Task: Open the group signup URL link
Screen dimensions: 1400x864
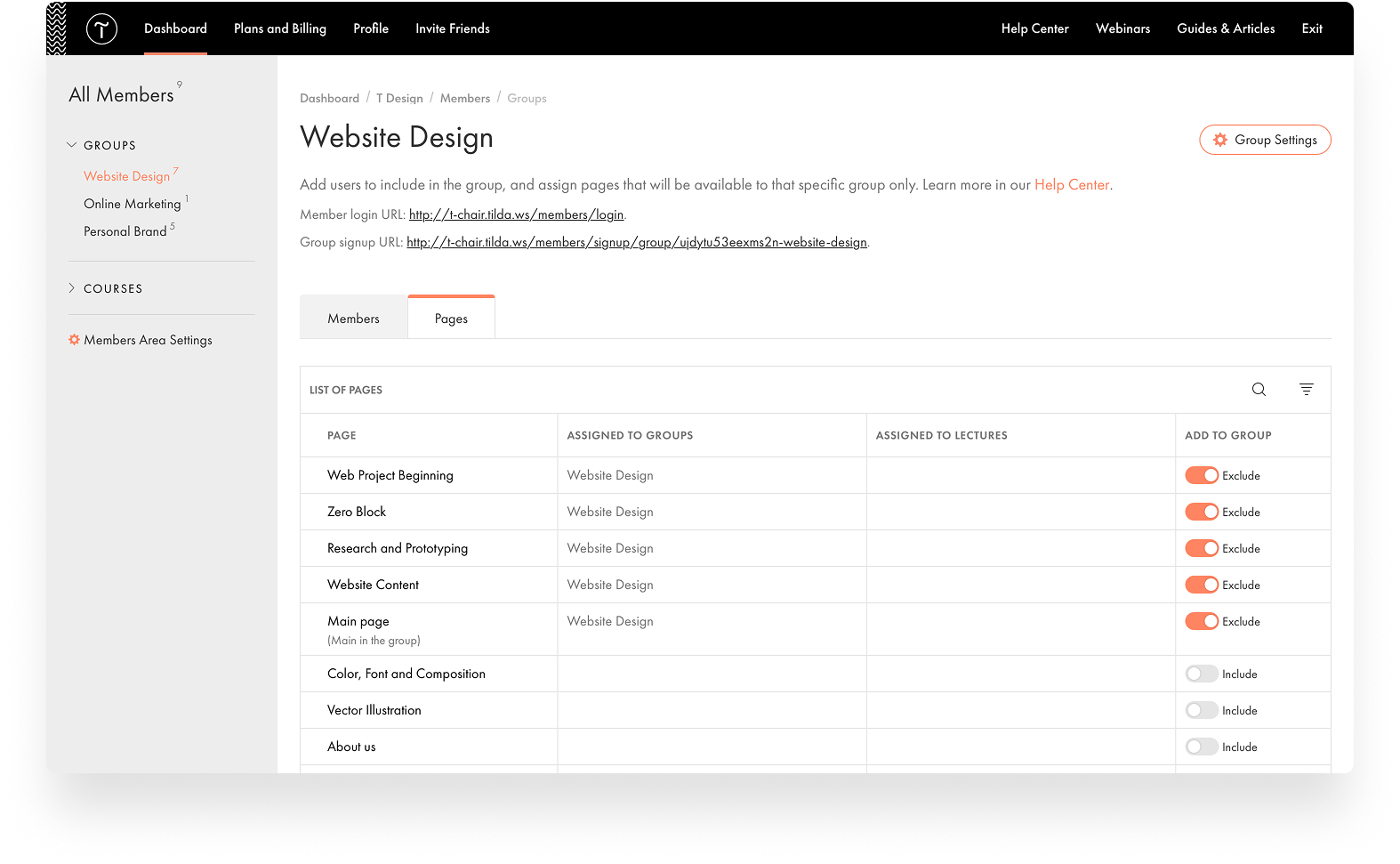Action: (636, 242)
